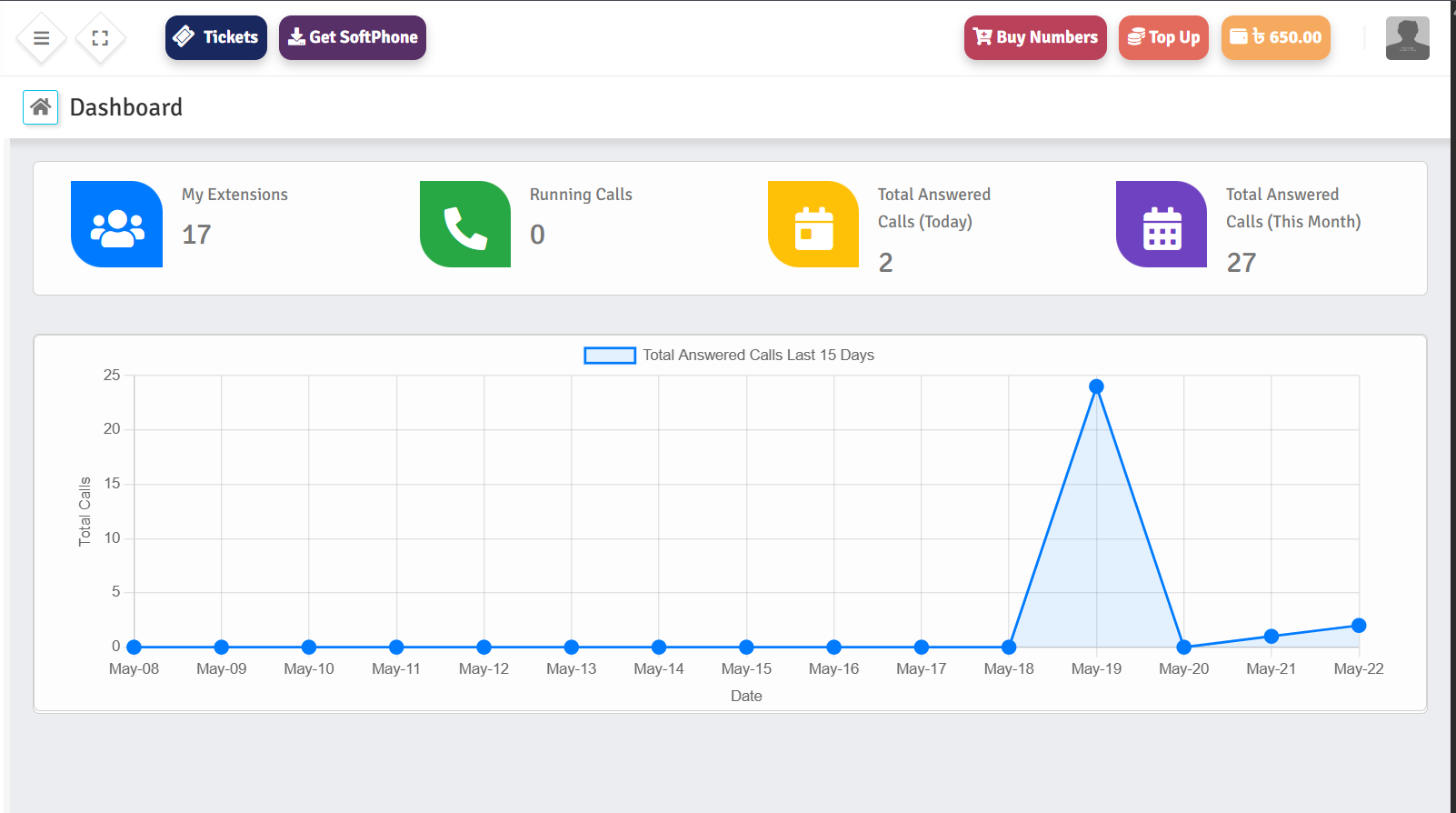
Task: Click the Buy Numbers button
Action: coord(1035,37)
